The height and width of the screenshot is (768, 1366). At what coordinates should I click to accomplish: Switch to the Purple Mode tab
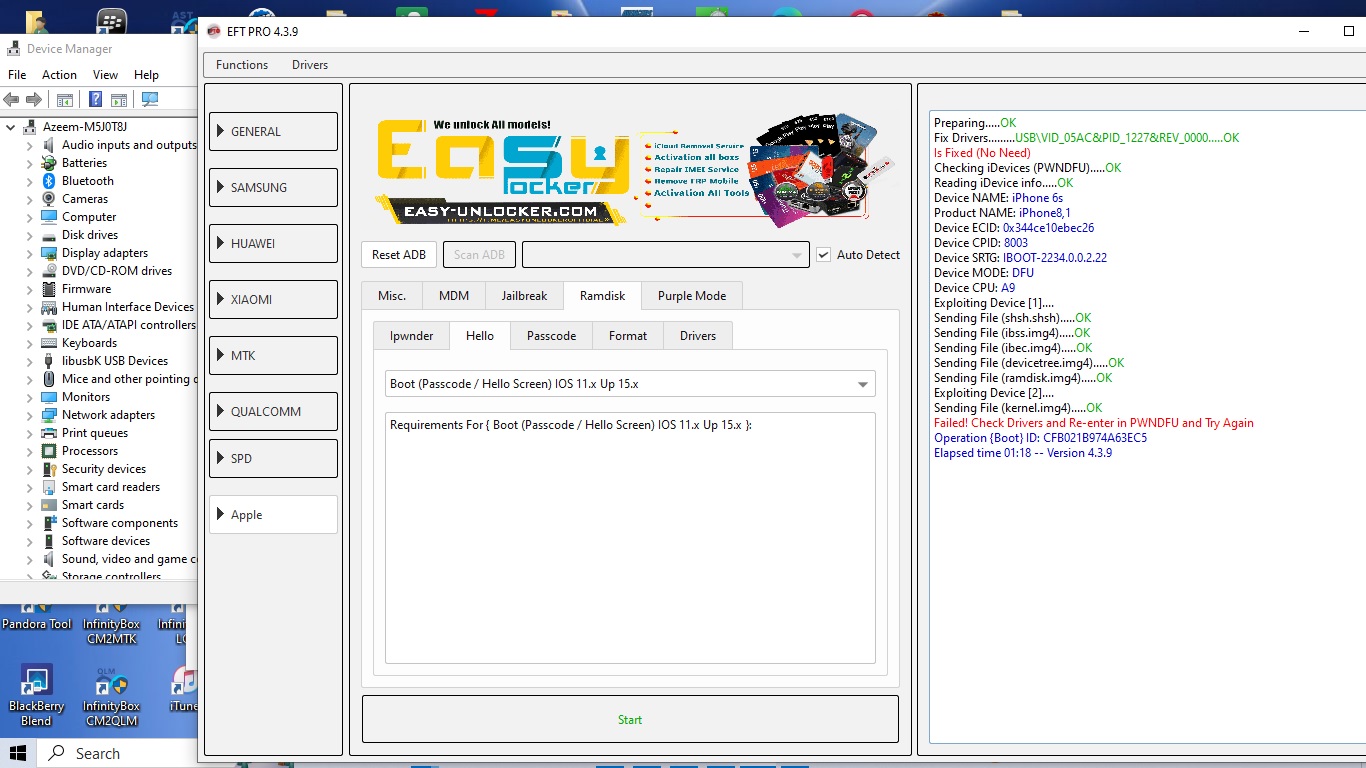[x=692, y=296]
